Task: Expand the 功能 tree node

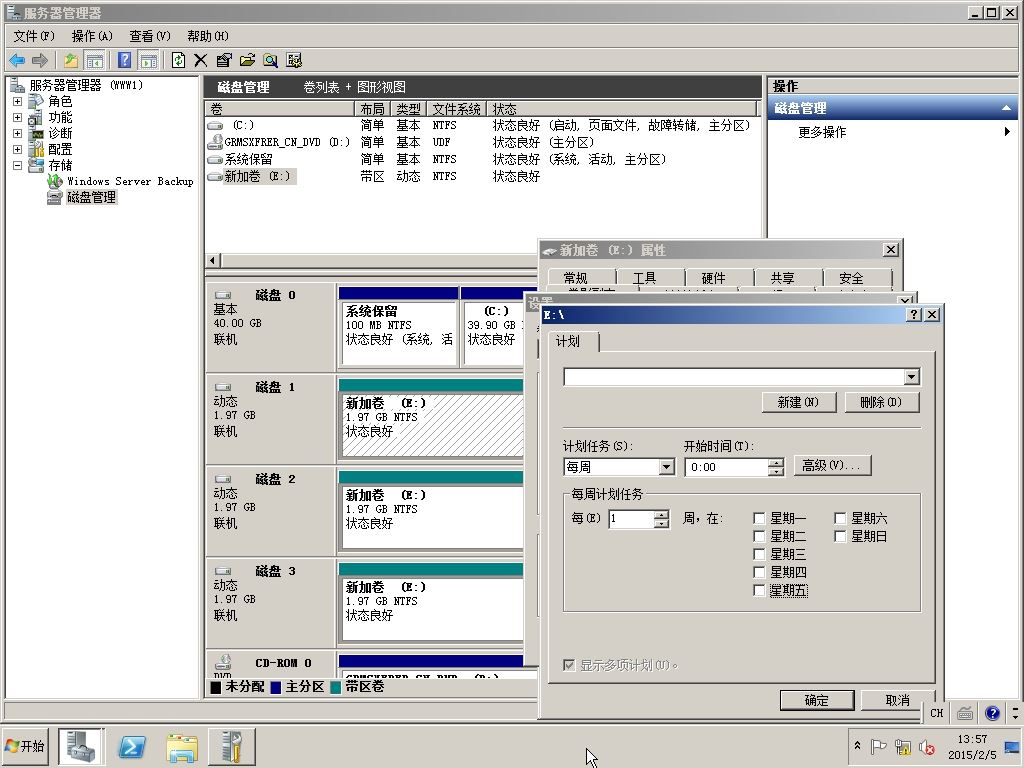Action: pos(17,118)
